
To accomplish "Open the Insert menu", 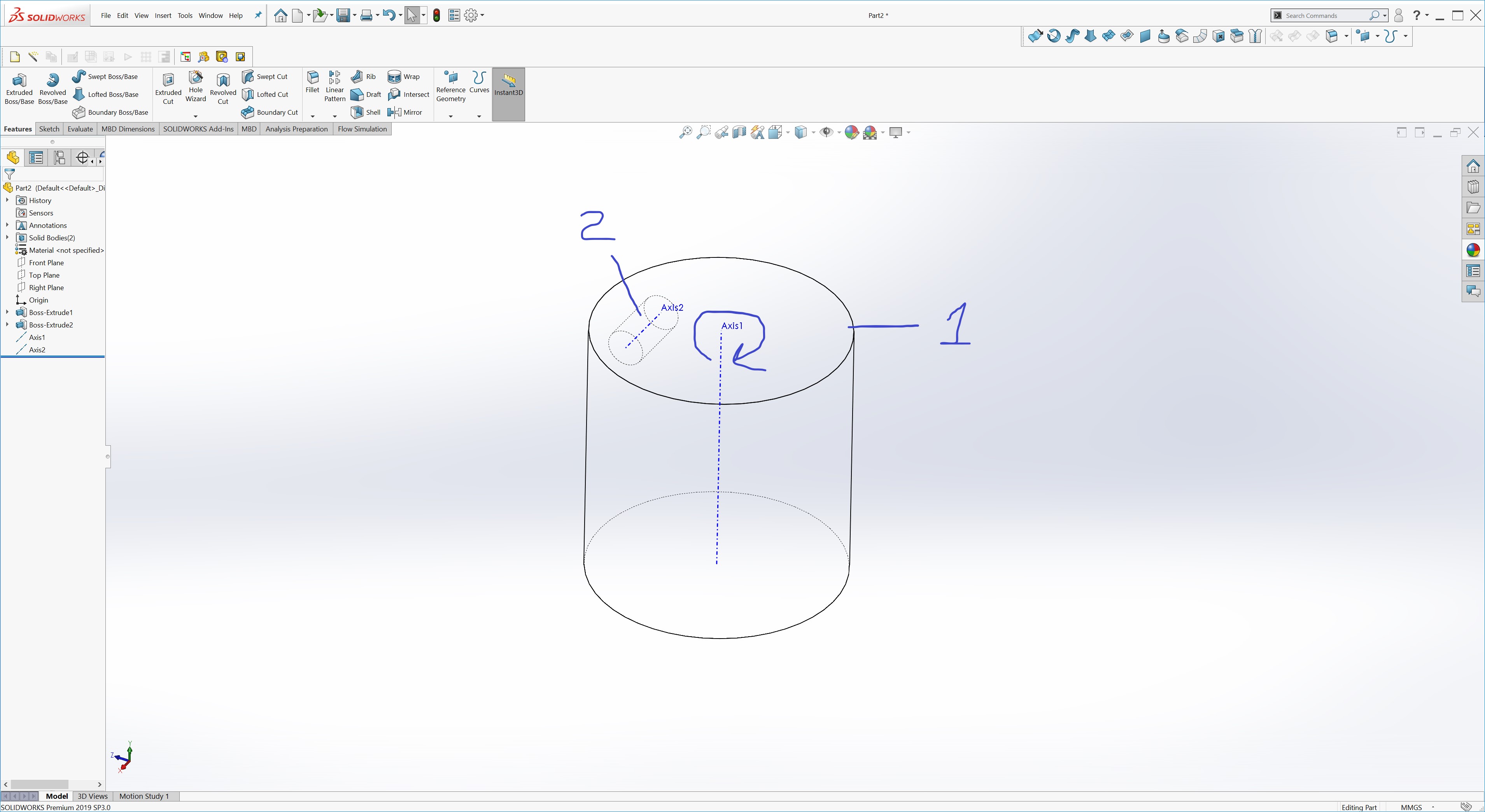I will 163,16.
